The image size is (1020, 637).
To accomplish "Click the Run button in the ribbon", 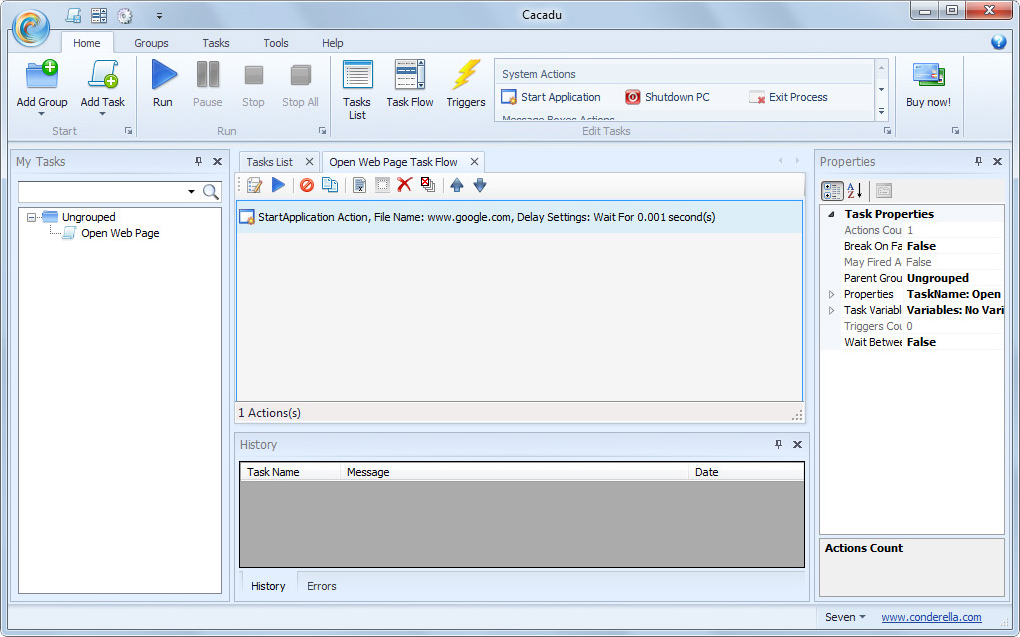I will coord(163,83).
